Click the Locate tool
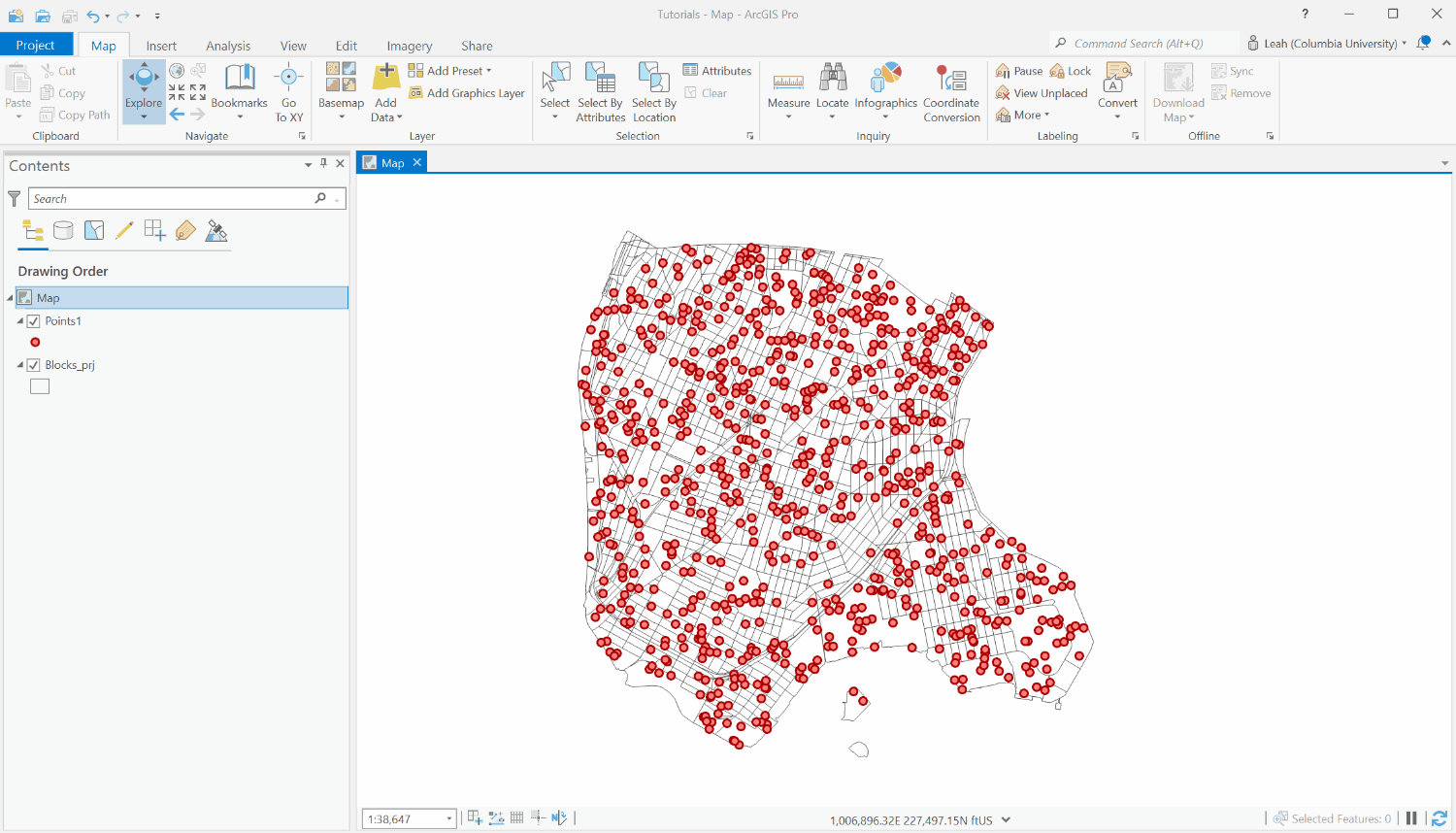The image size is (1456, 833). [833, 87]
